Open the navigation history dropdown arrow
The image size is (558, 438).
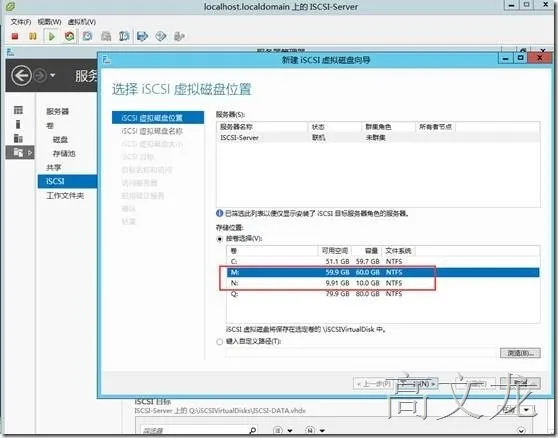tap(53, 75)
